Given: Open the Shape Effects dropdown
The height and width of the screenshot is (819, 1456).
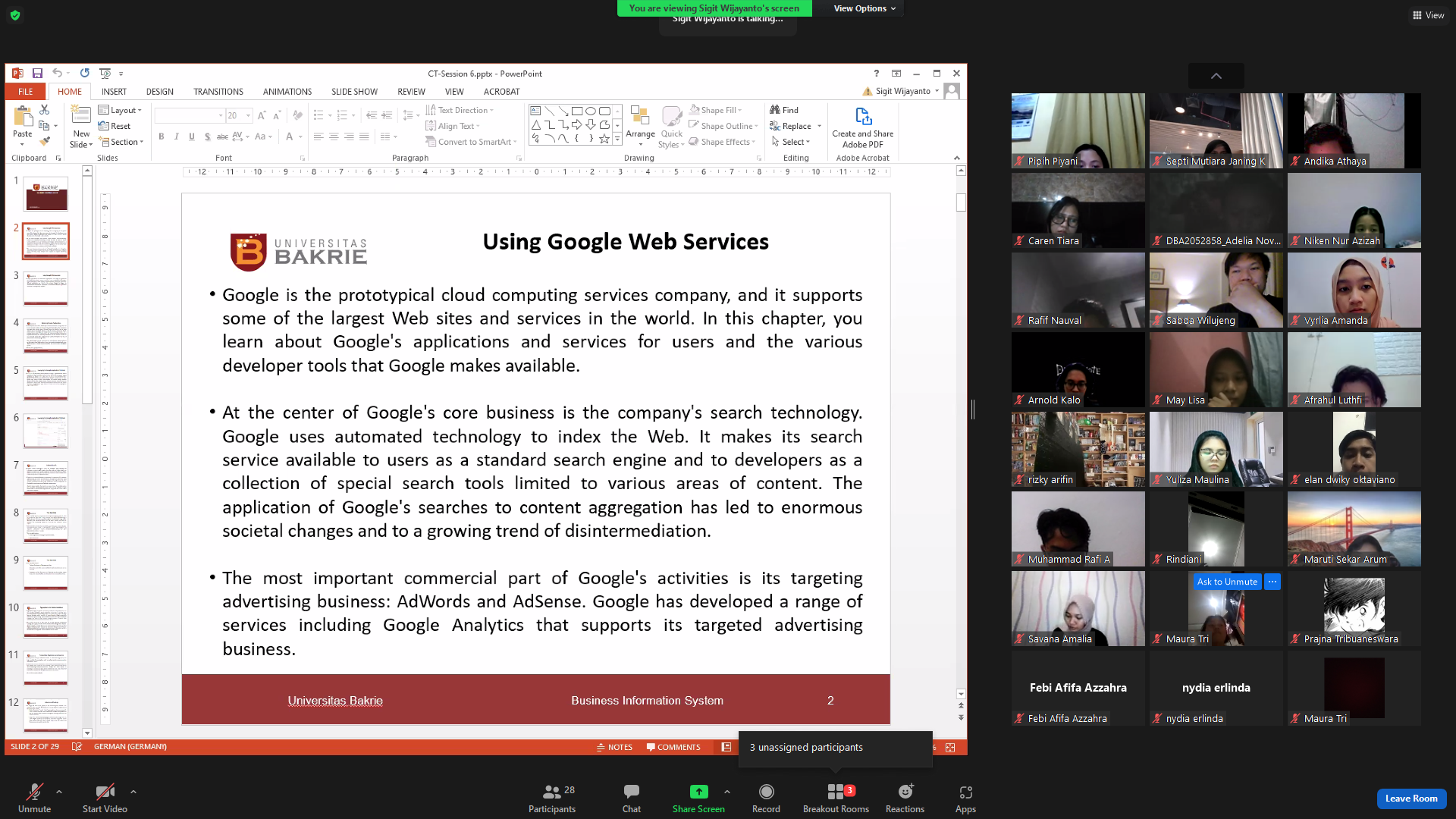Looking at the screenshot, I should (722, 142).
